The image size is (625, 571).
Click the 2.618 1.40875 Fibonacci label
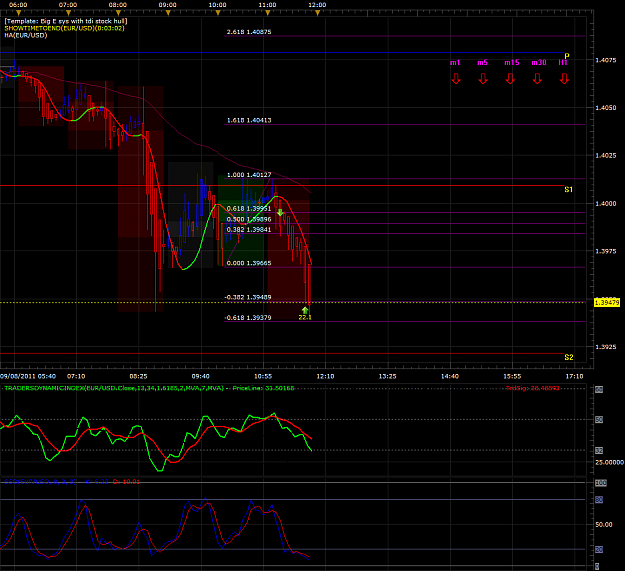click(x=249, y=32)
